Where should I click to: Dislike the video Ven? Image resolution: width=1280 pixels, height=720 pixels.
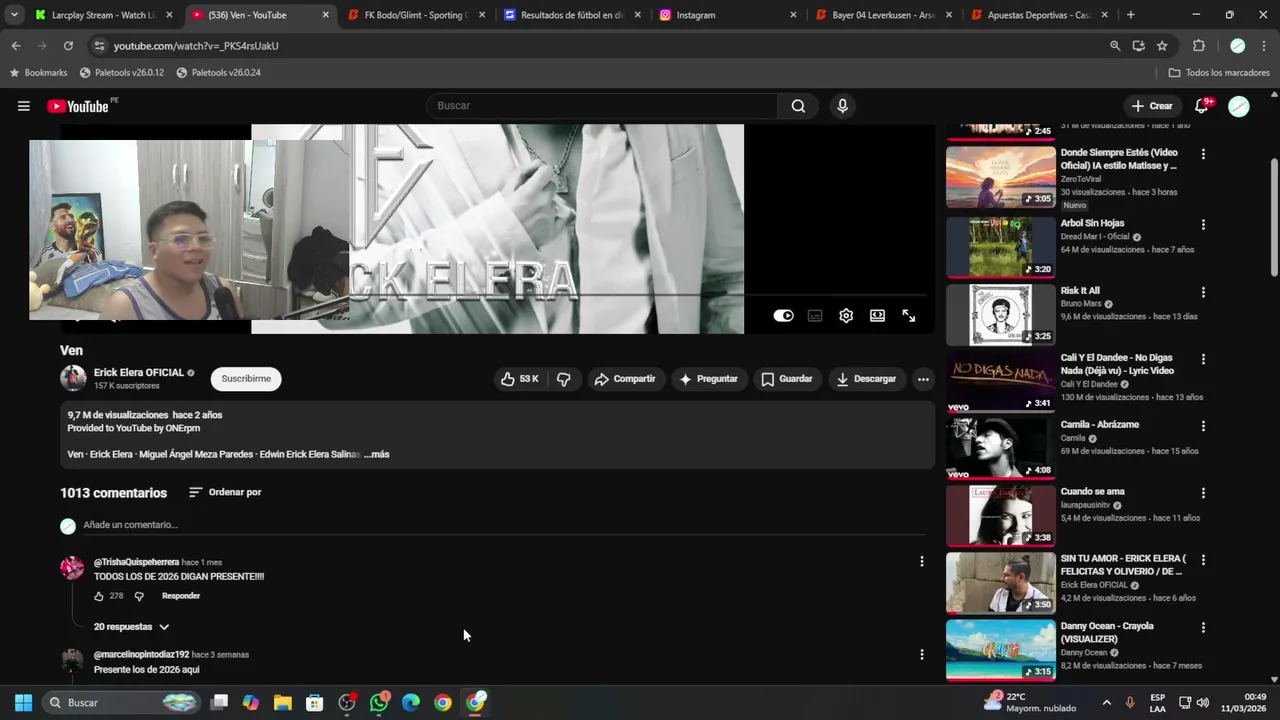point(564,379)
